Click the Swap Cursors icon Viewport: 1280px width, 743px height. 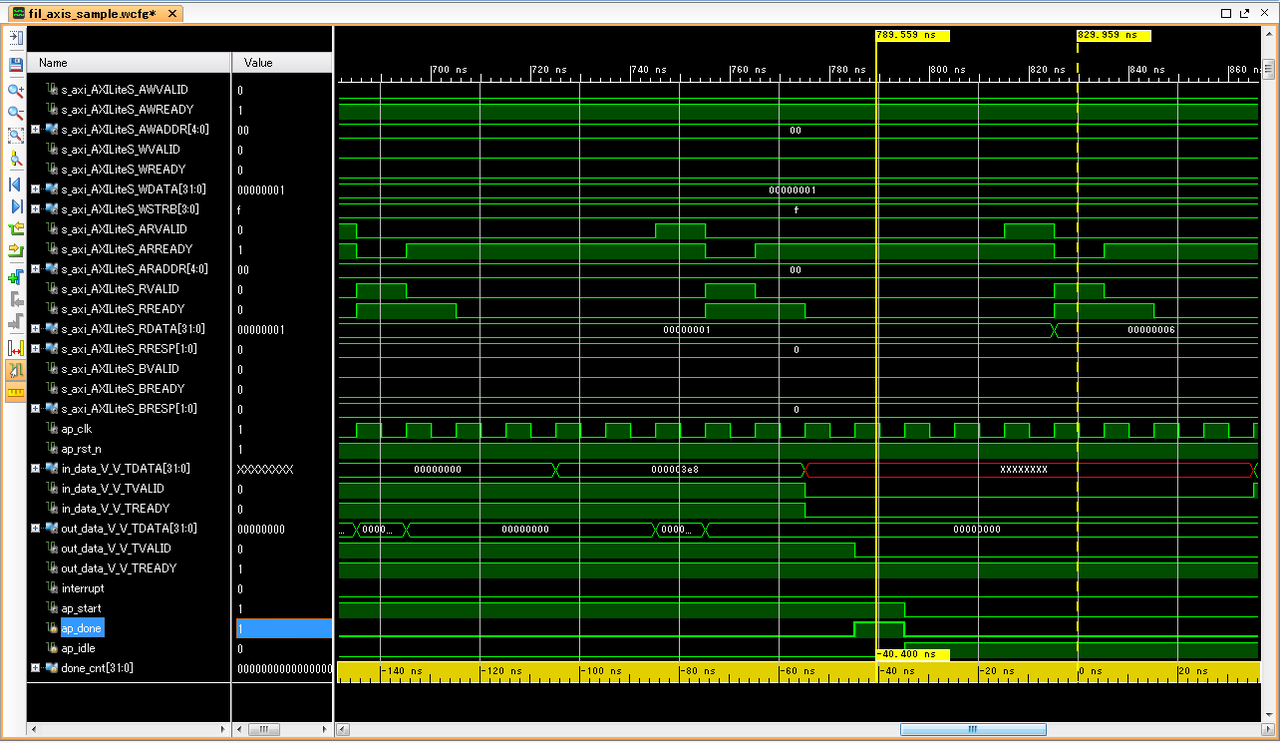15,348
